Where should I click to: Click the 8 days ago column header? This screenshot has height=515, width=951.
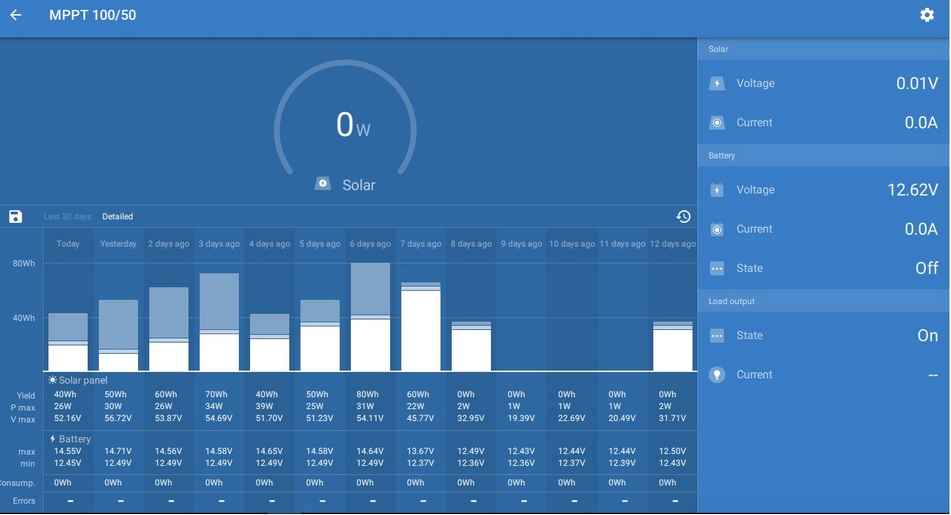[x=471, y=244]
